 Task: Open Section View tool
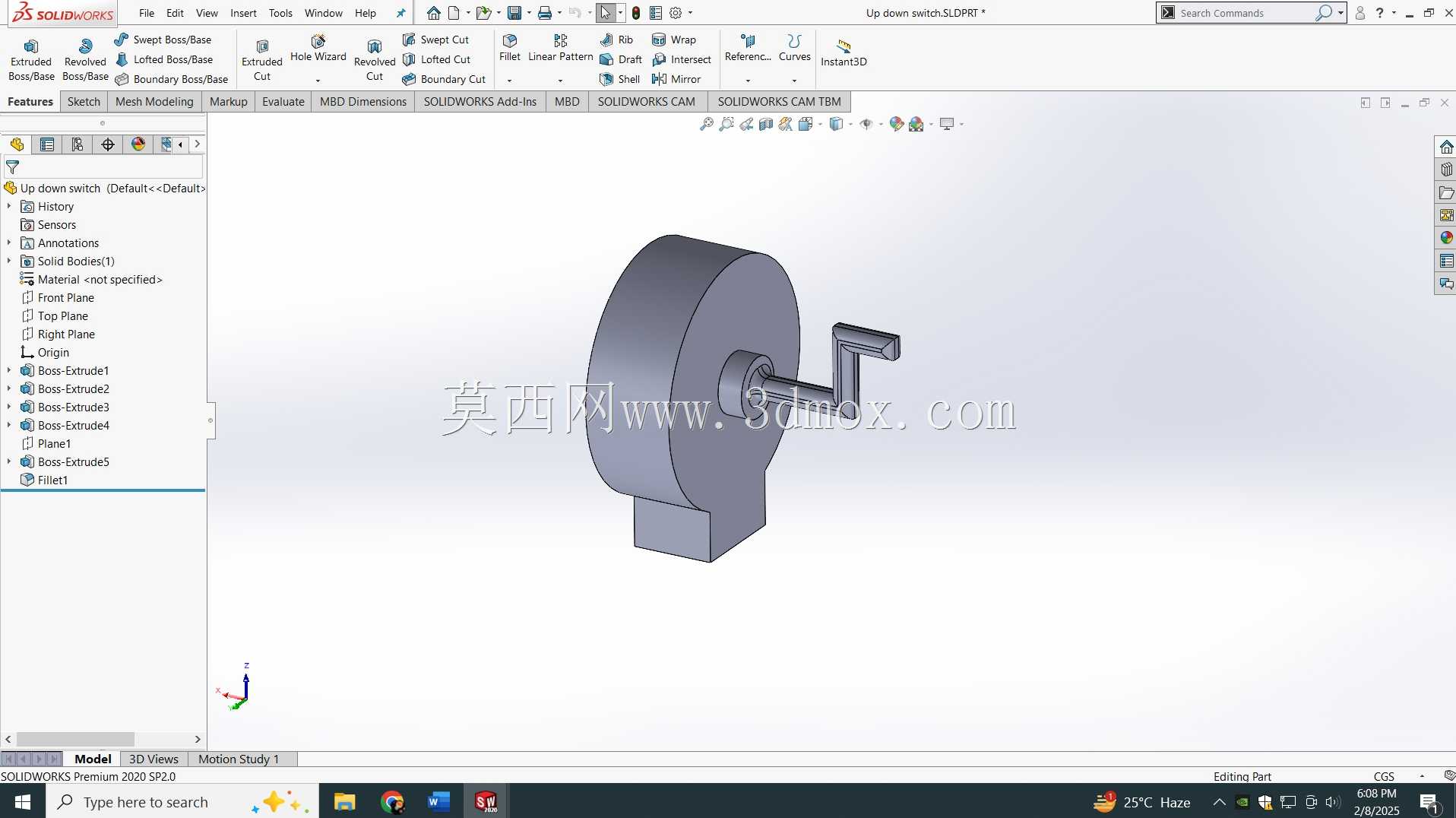click(x=766, y=124)
